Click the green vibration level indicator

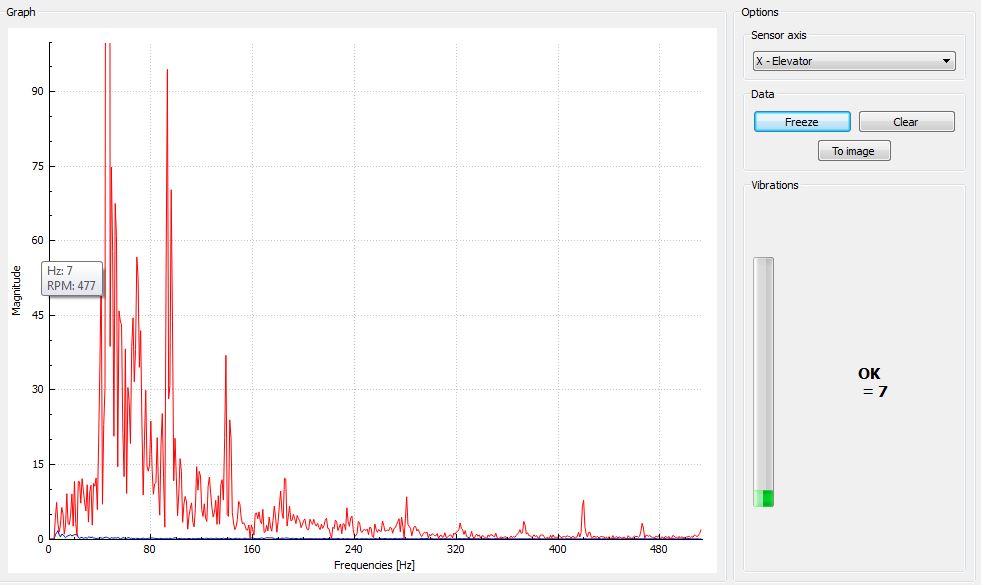(x=764, y=498)
